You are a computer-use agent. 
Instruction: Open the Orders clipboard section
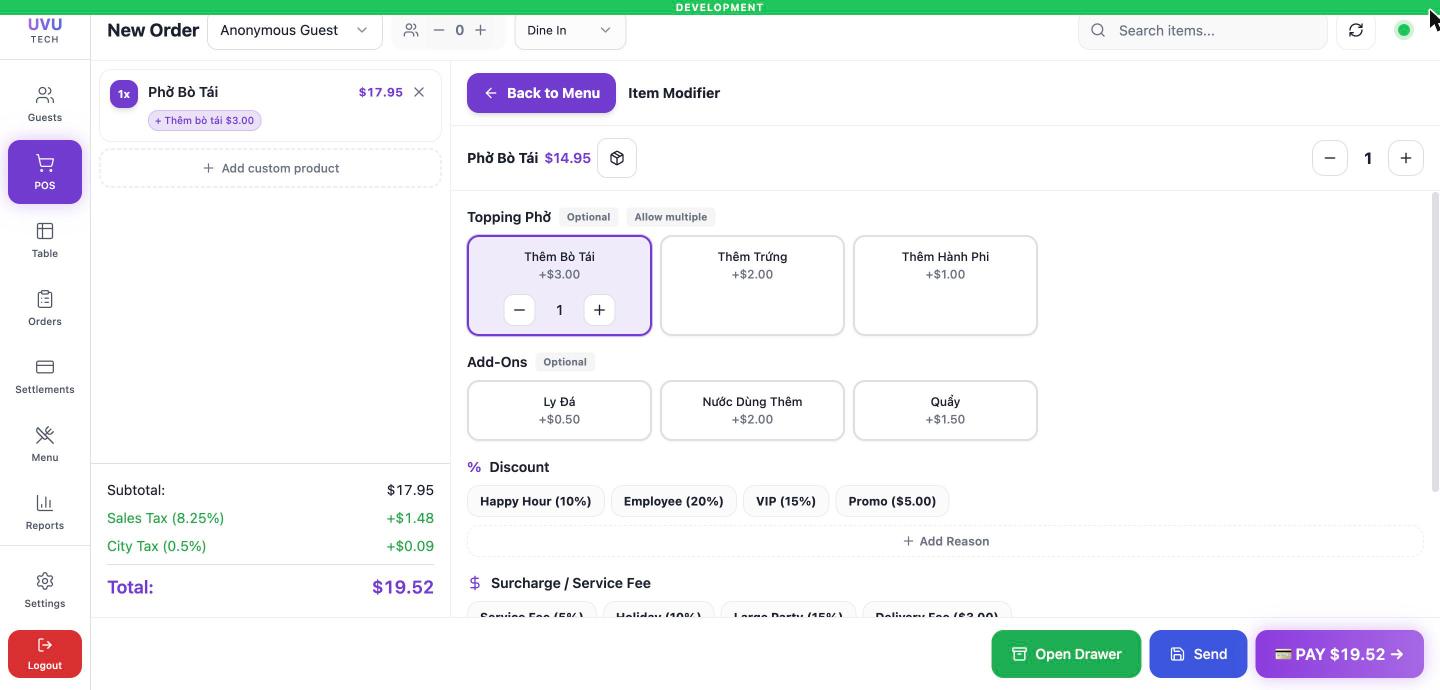click(45, 308)
